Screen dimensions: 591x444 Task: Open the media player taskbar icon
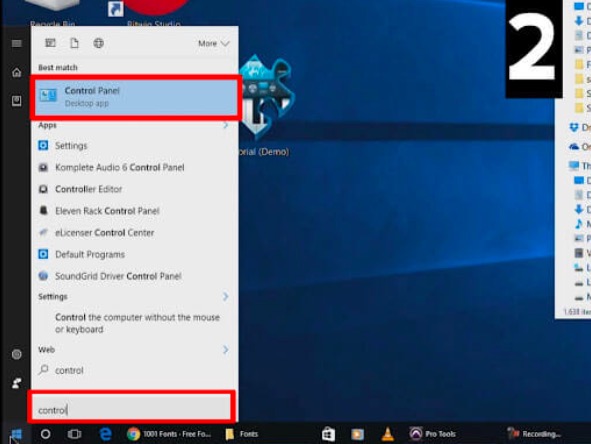pyautogui.click(x=357, y=434)
